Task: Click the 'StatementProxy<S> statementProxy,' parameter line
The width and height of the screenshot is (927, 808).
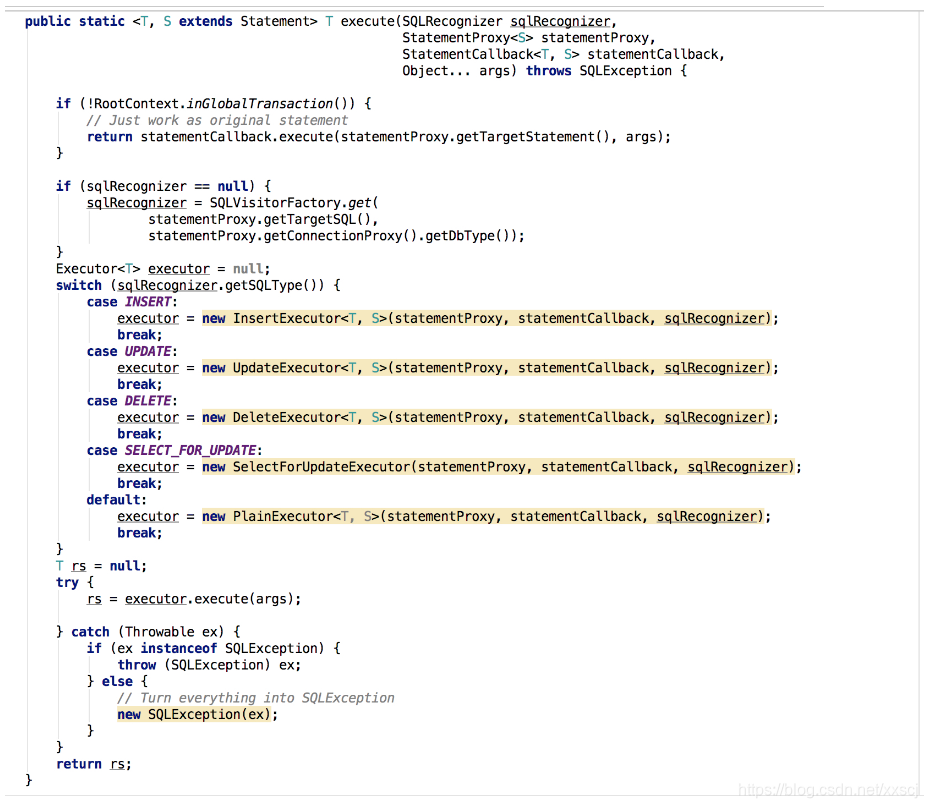Action: click(529, 38)
